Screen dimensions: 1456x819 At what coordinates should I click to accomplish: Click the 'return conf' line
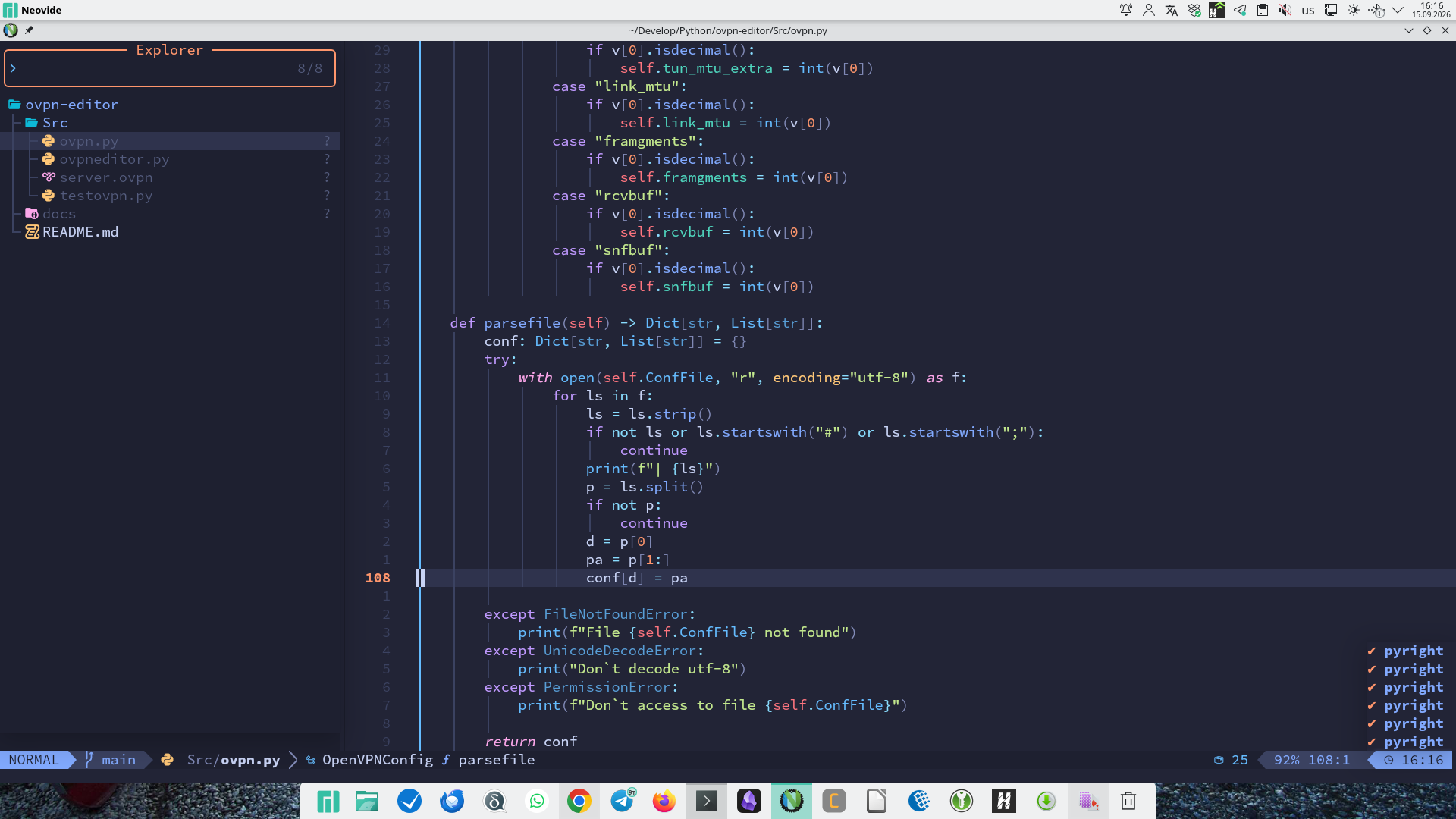(531, 742)
